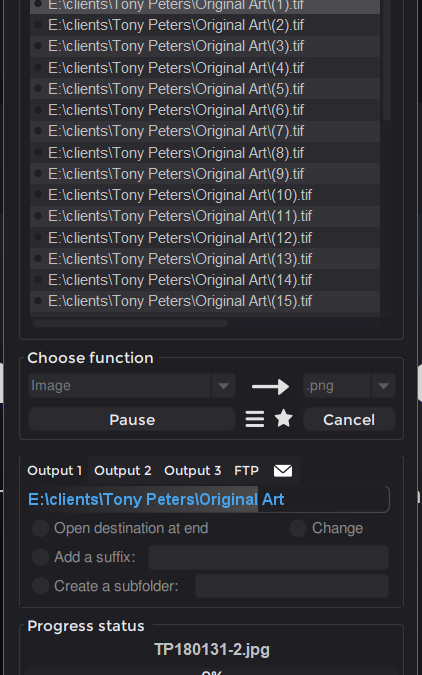This screenshot has width=422, height=675.
Task: Pause the conversion process
Action: [x=132, y=419]
